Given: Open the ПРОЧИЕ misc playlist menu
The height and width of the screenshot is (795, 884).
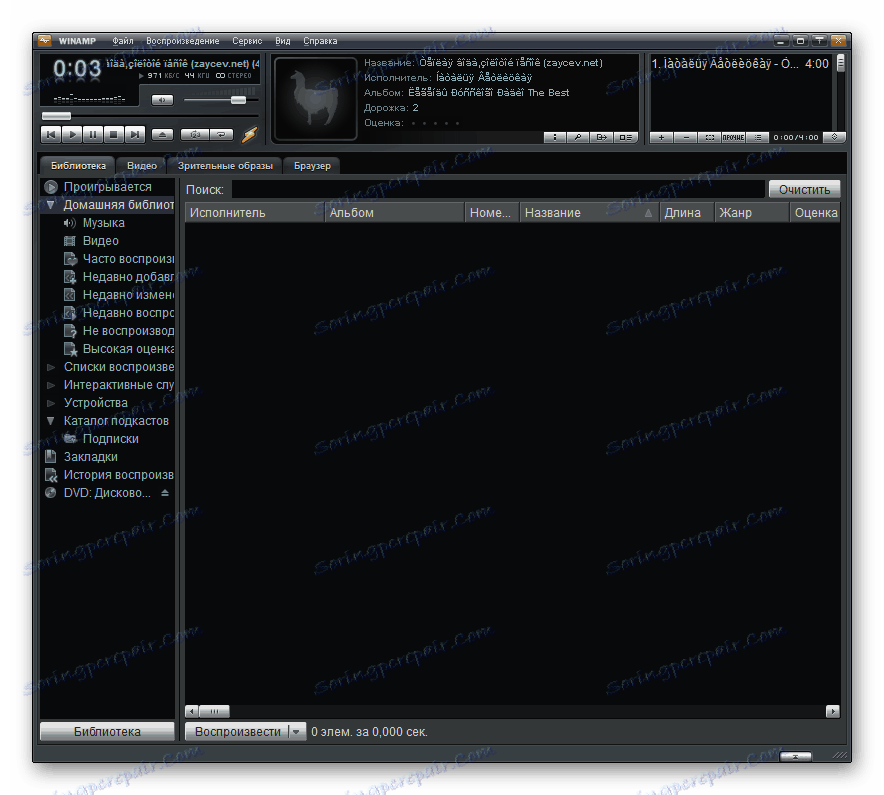Looking at the screenshot, I should (x=733, y=137).
